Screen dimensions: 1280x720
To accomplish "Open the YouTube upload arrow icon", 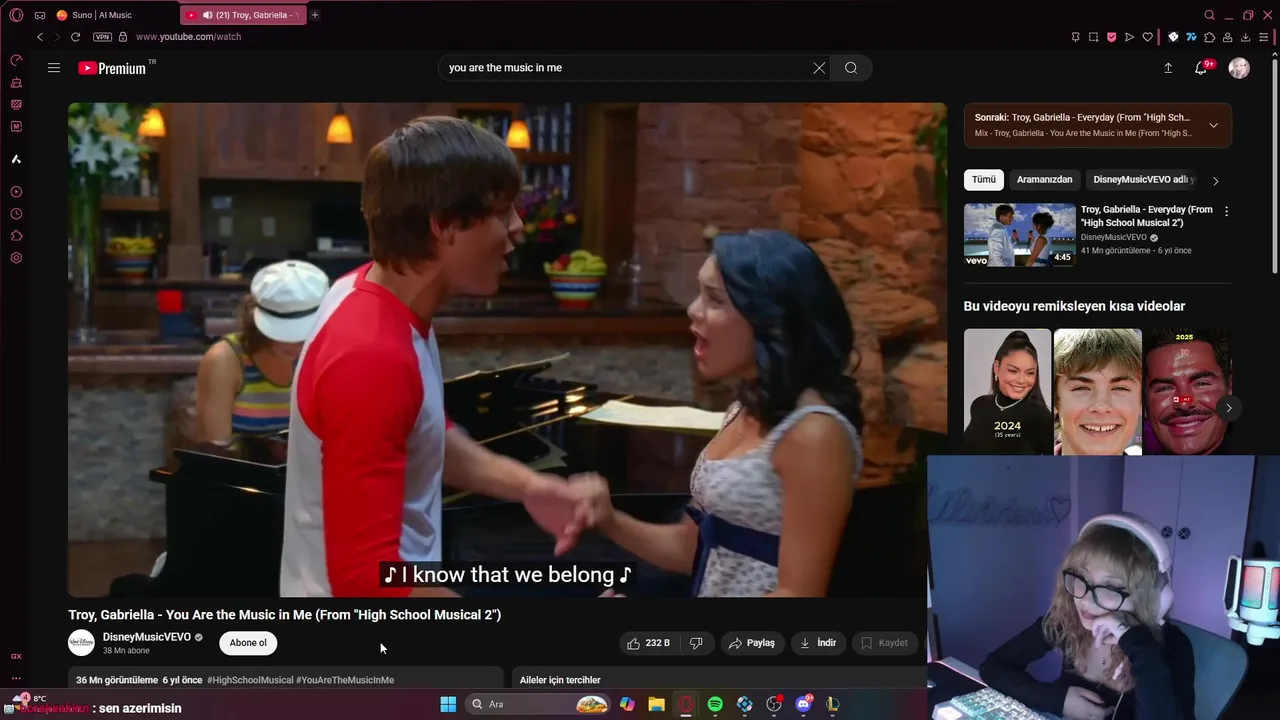I will (x=1168, y=68).
